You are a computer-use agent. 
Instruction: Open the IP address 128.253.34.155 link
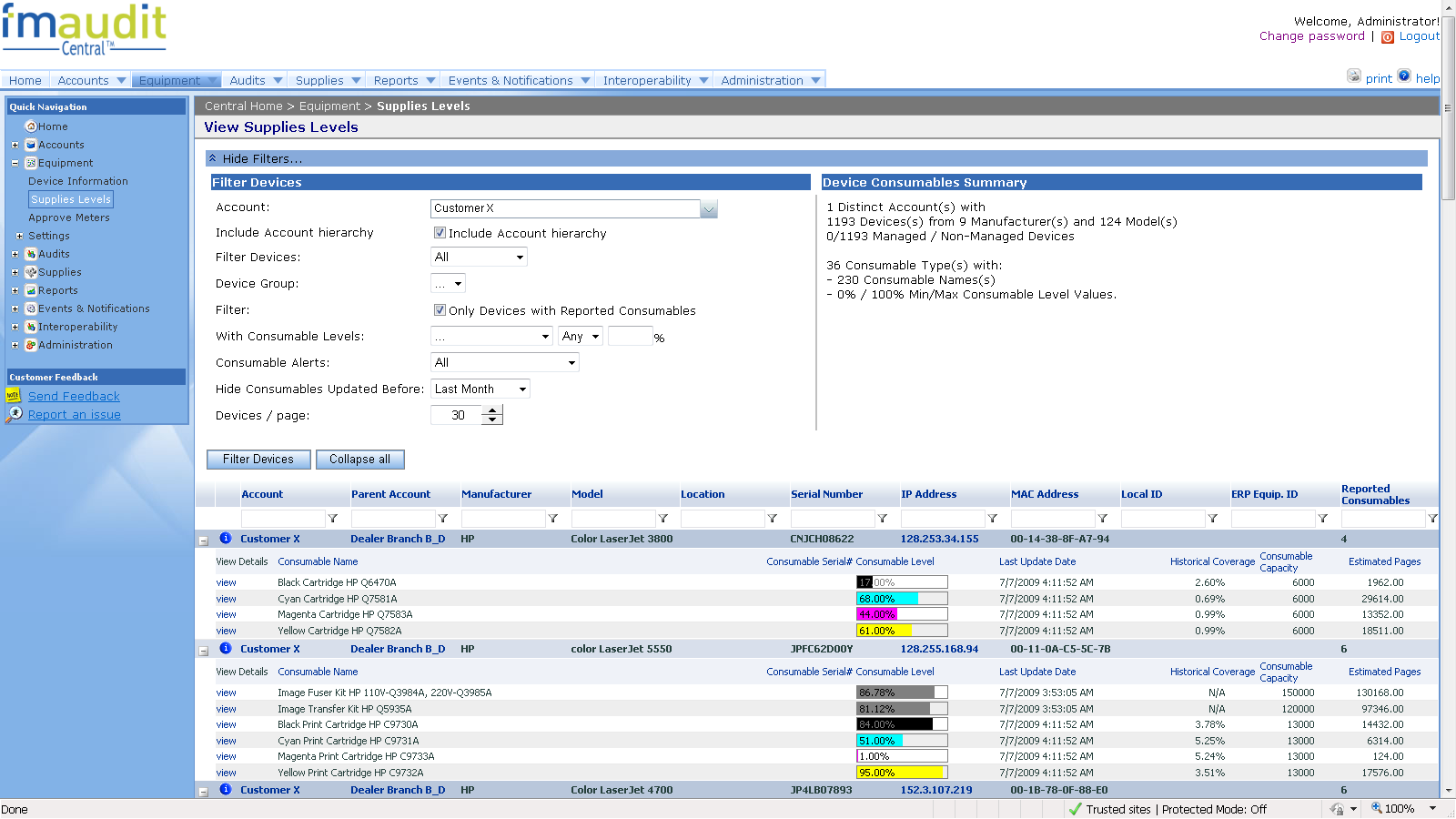click(939, 539)
